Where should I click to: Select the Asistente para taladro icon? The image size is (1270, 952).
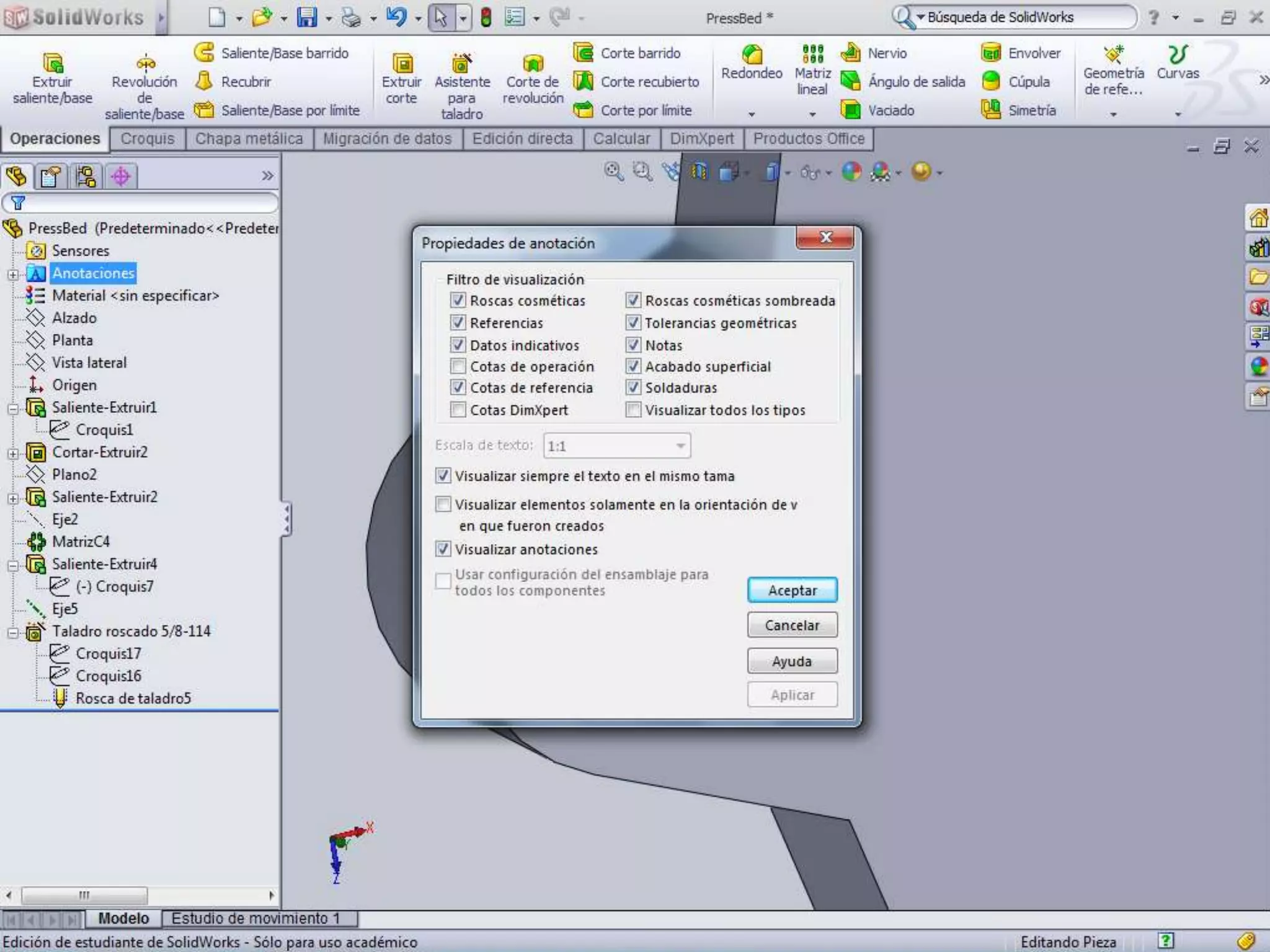coord(461,63)
